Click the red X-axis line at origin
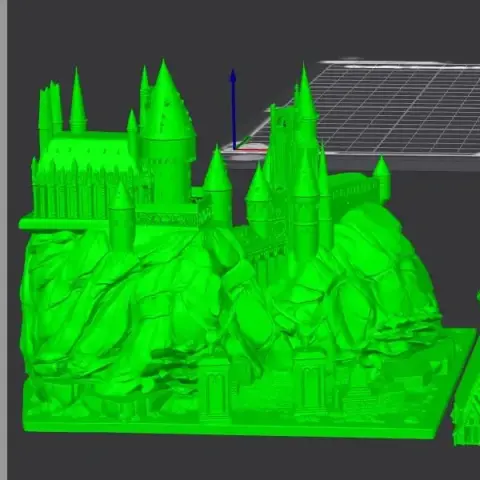 click(251, 150)
